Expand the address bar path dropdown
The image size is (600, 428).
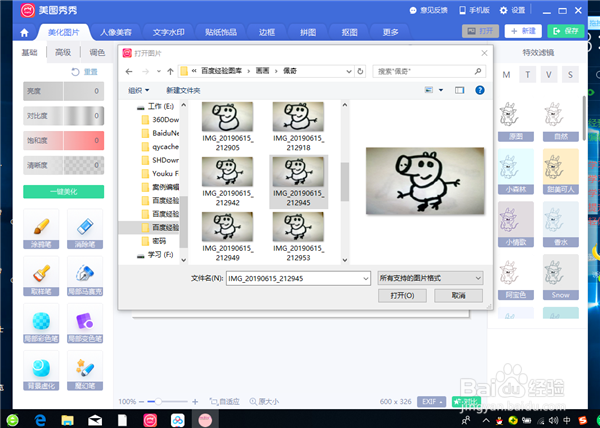[x=349, y=71]
